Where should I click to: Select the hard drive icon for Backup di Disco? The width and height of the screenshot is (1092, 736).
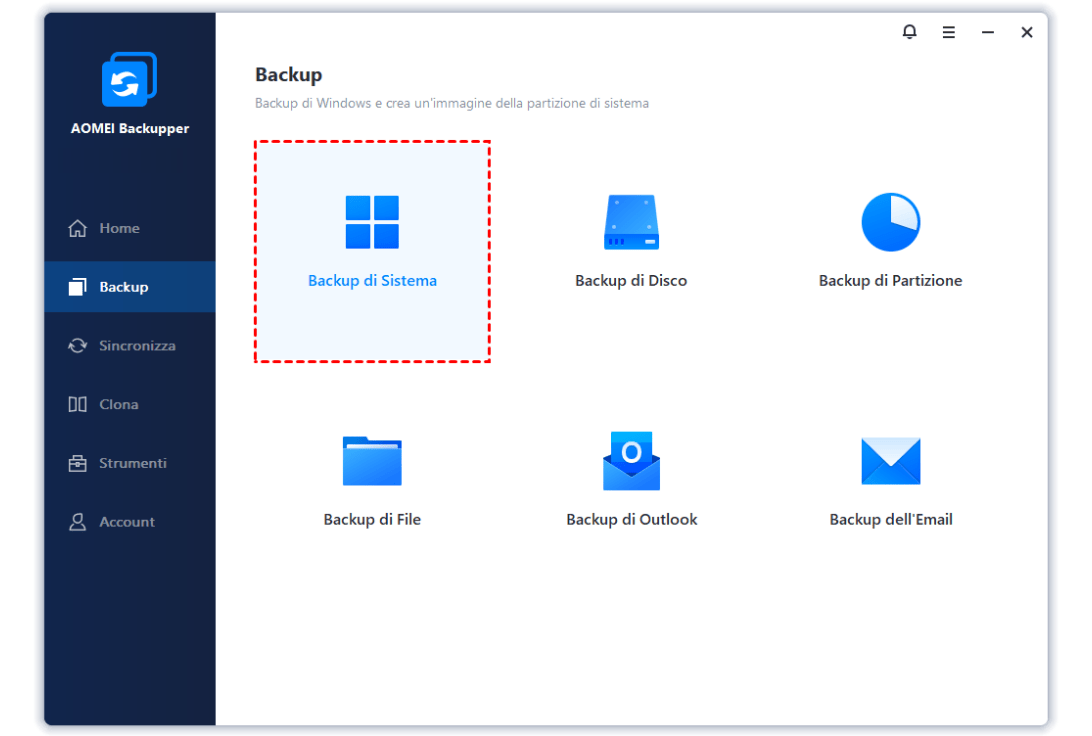631,222
